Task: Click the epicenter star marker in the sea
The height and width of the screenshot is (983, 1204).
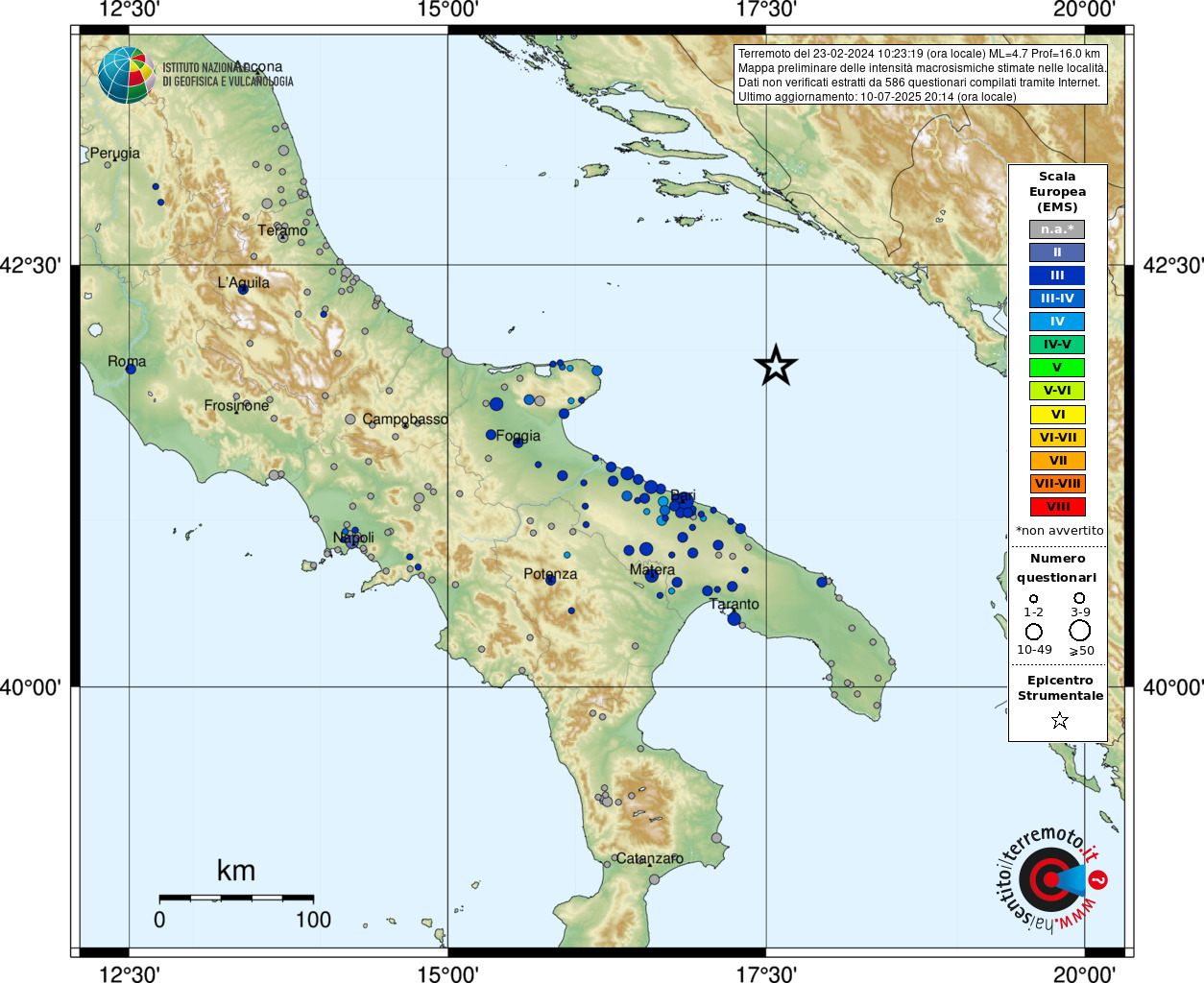Action: coord(776,366)
